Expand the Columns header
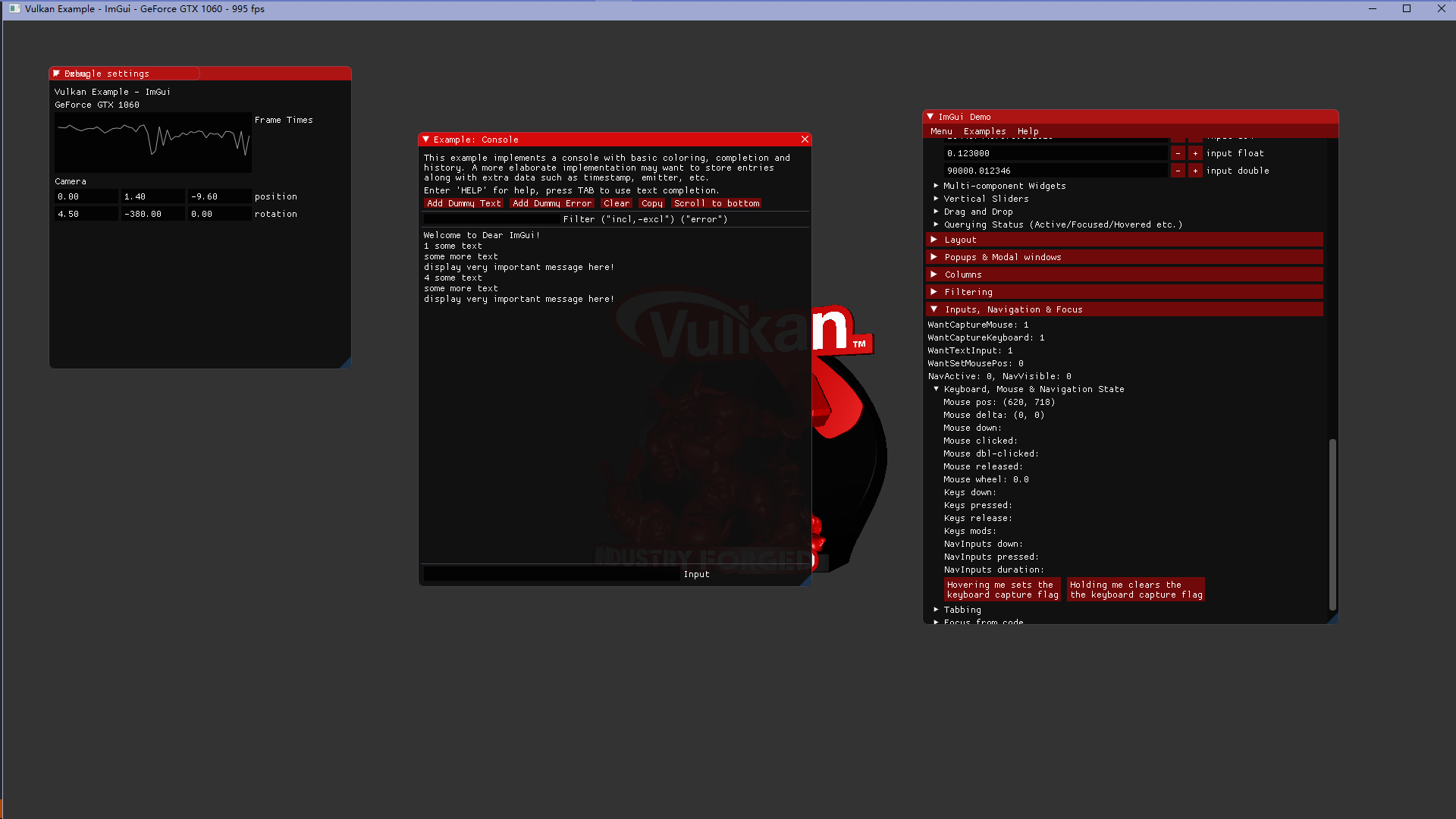 1124,275
